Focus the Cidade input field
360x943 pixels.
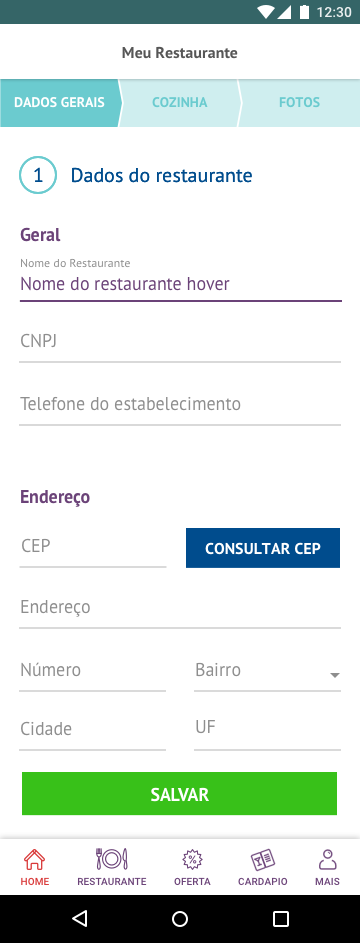(x=93, y=731)
